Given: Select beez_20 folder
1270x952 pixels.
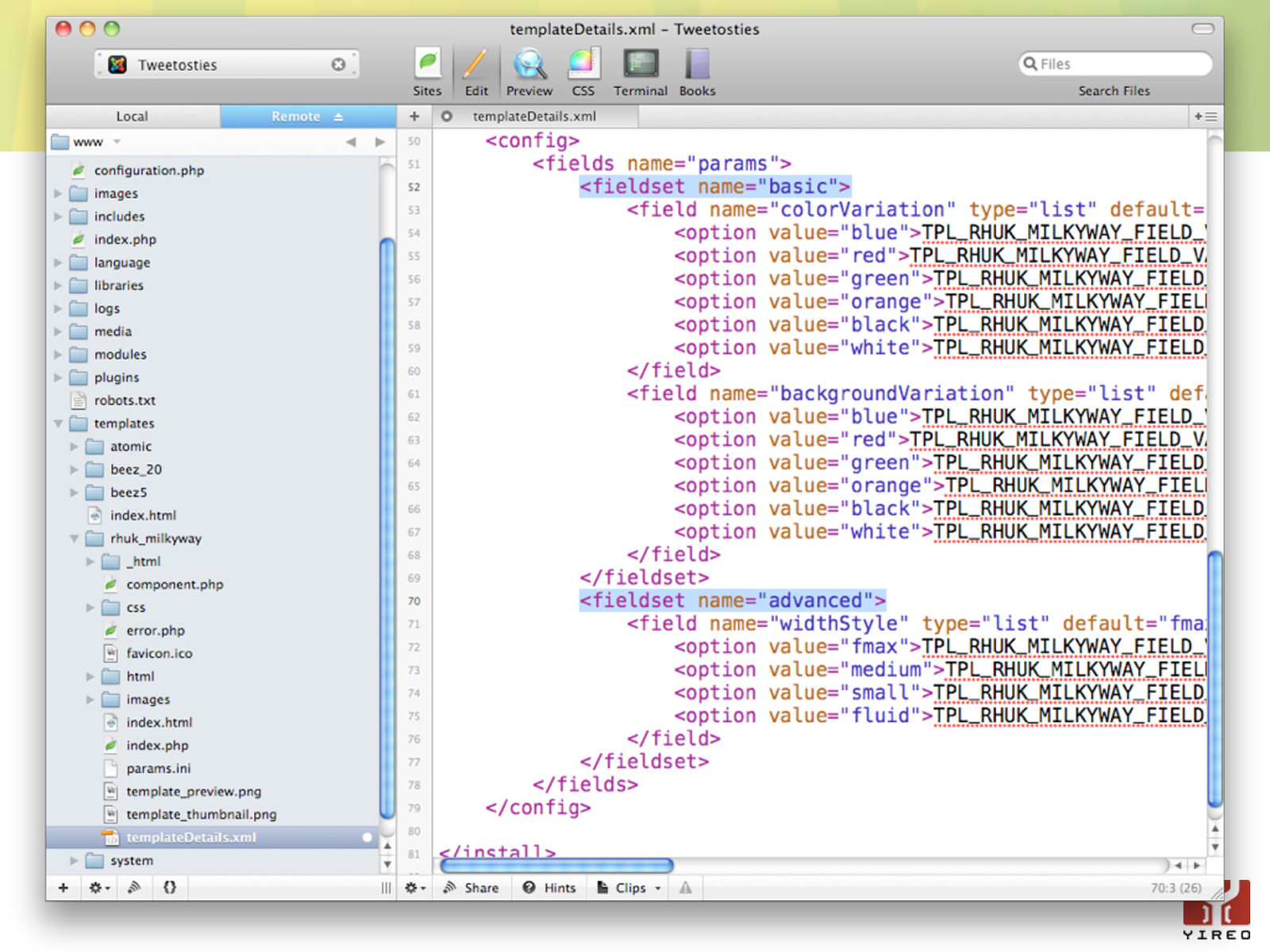Looking at the screenshot, I should (x=136, y=470).
